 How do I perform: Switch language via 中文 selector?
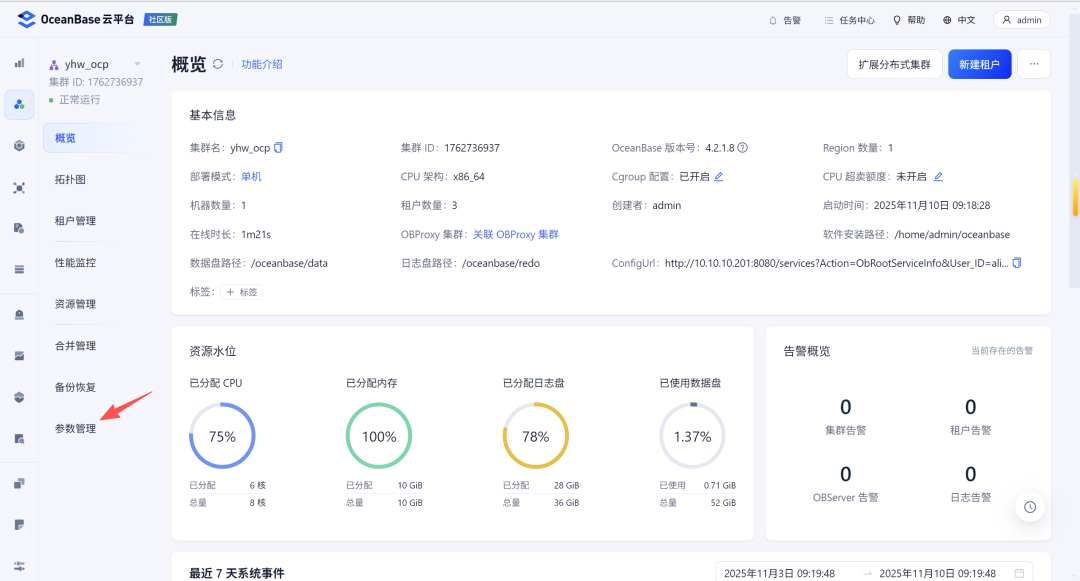(x=959, y=20)
